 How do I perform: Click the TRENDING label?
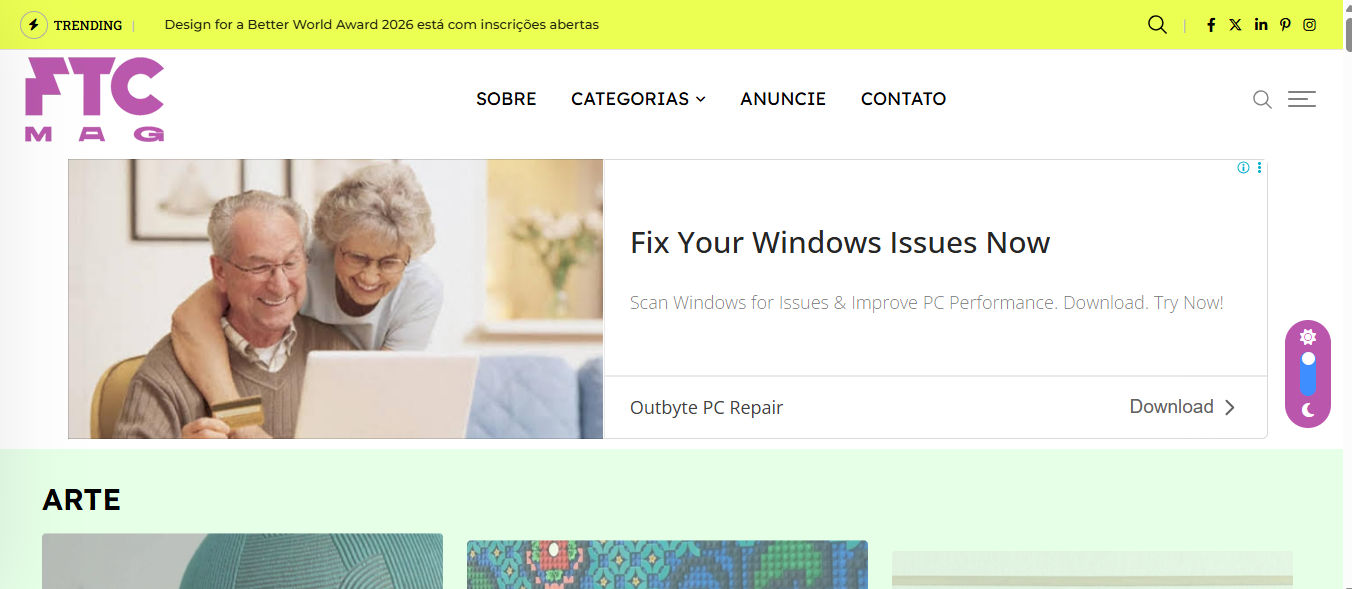[x=88, y=25]
